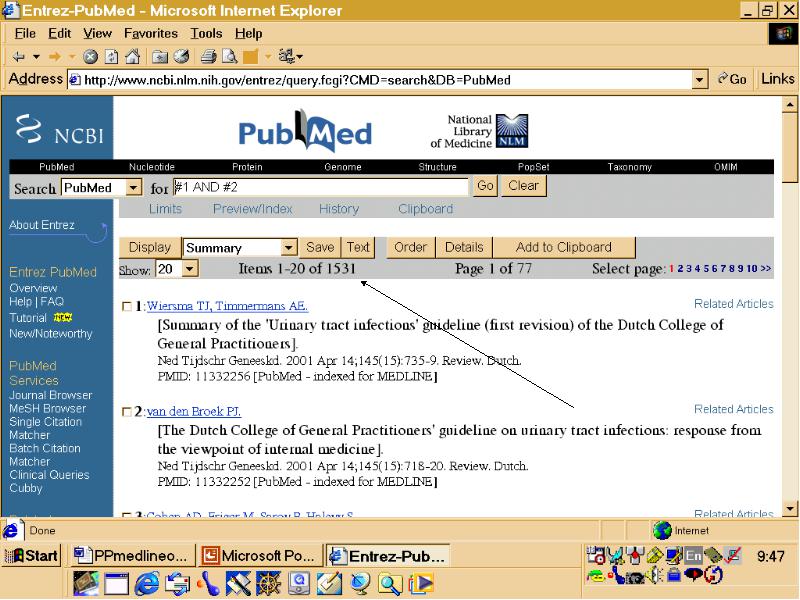Expand the Summary display format dropdown
This screenshot has height=600, width=800.
pyautogui.click(x=288, y=248)
